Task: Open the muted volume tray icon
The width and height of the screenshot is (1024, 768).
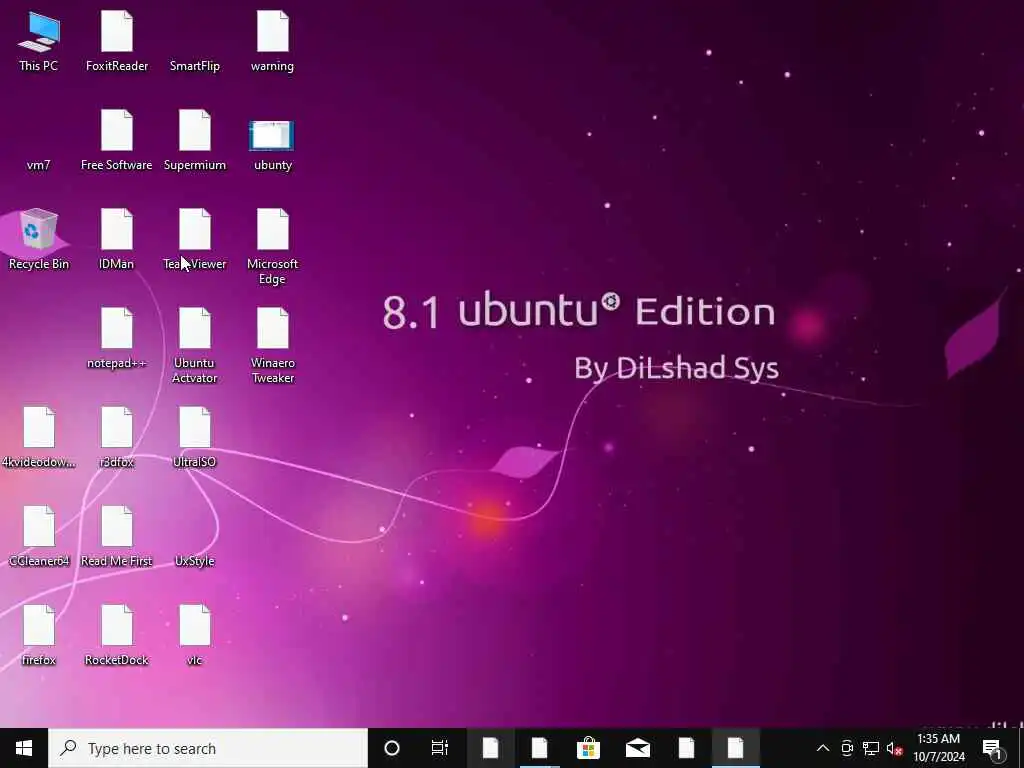Action: click(x=894, y=749)
